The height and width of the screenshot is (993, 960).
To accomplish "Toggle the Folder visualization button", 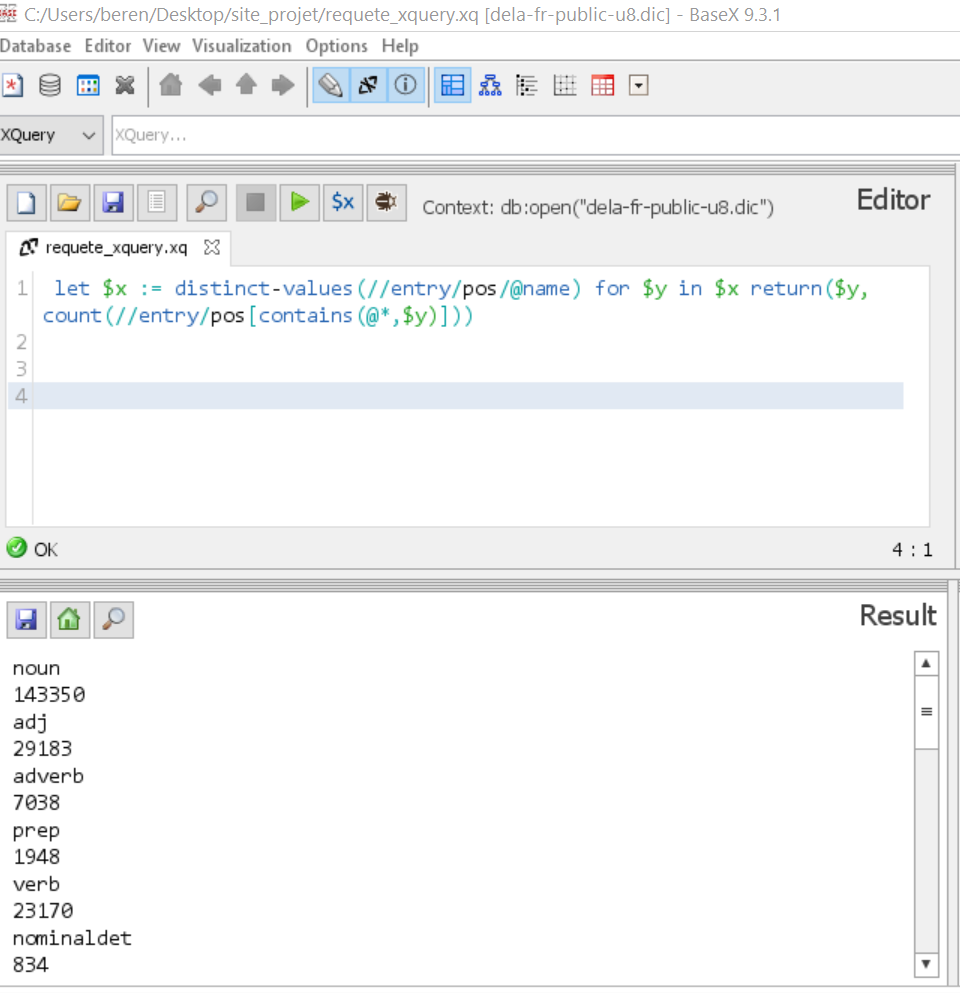I will coord(527,85).
